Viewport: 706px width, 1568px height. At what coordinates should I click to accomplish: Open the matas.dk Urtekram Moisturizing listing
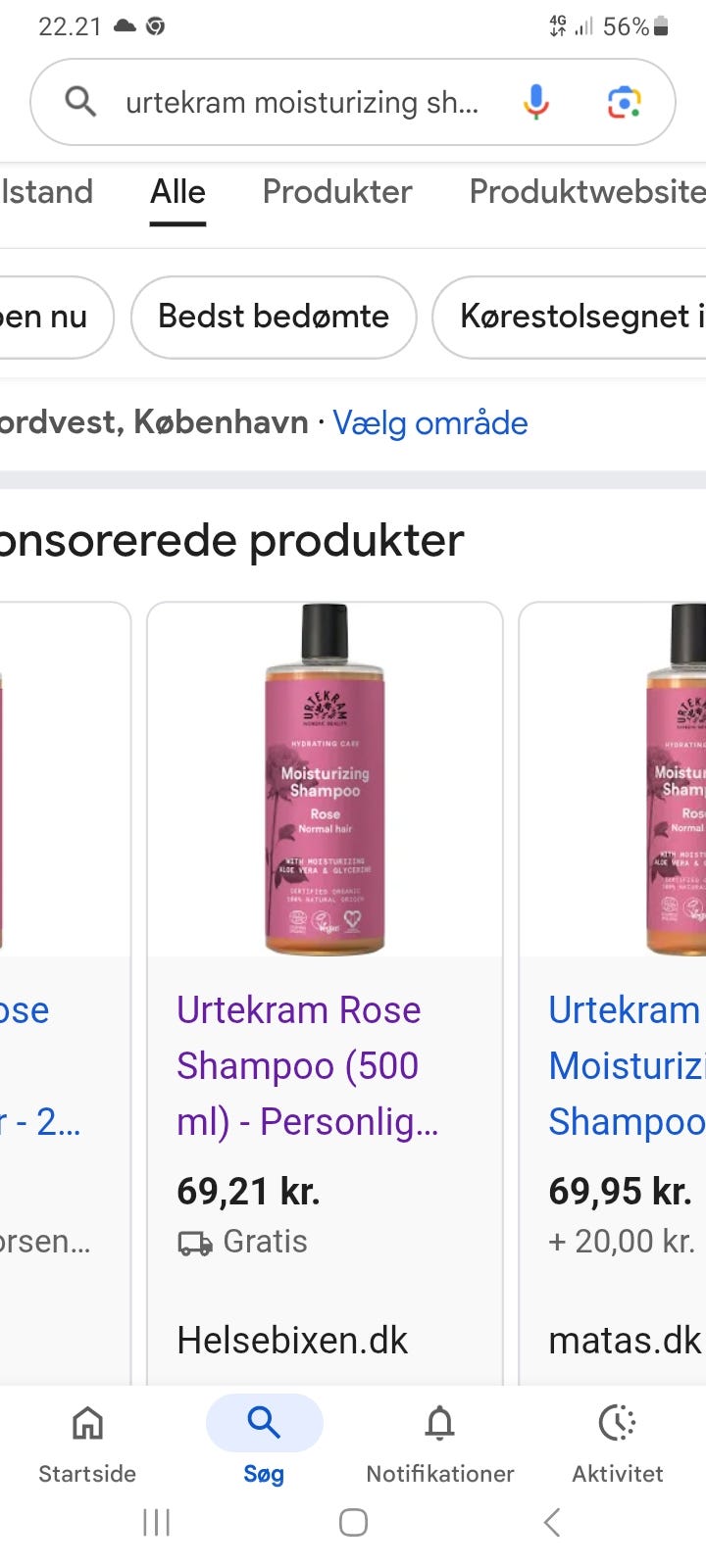pos(627,1065)
